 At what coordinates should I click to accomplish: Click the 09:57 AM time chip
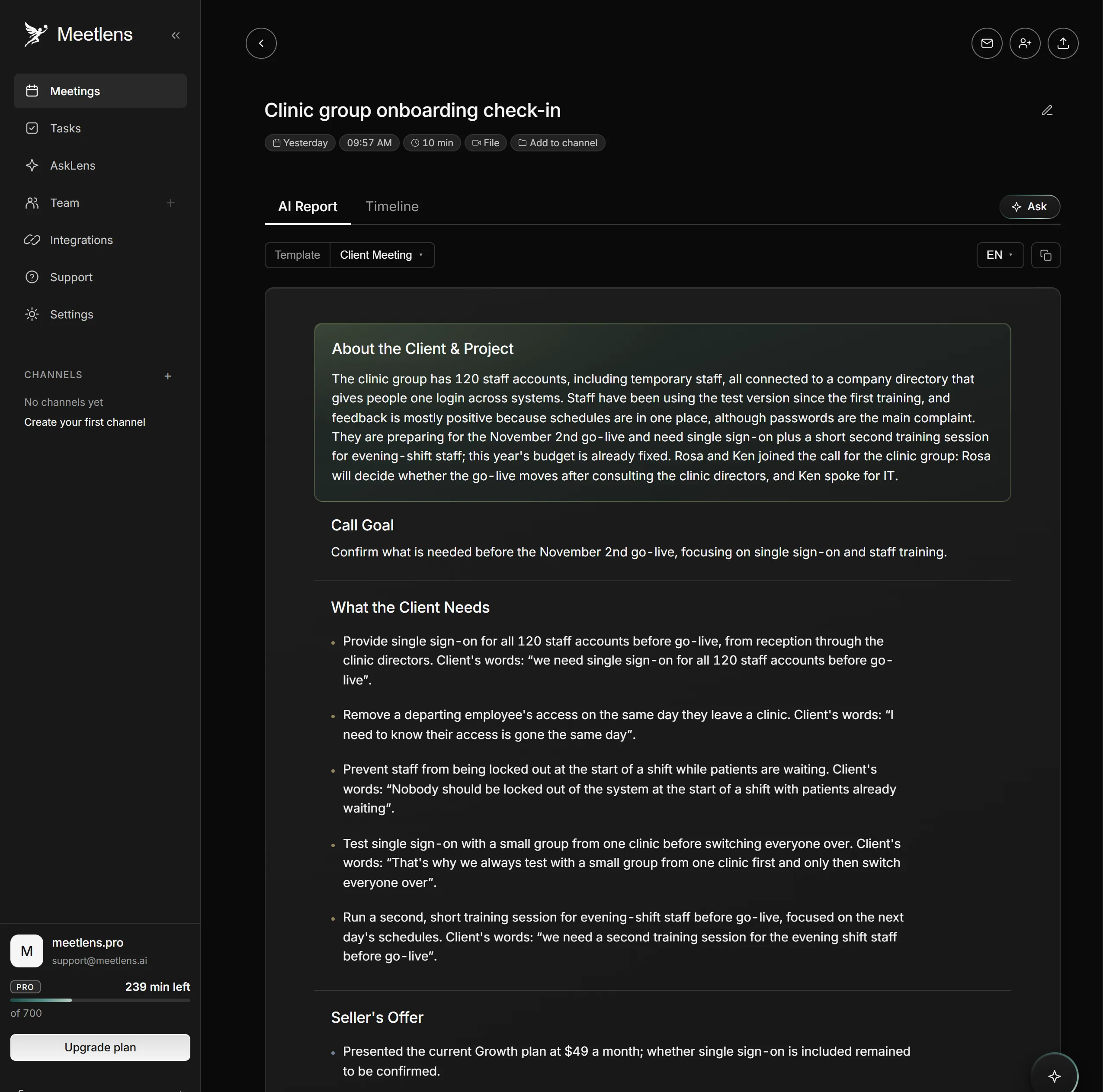coord(369,143)
